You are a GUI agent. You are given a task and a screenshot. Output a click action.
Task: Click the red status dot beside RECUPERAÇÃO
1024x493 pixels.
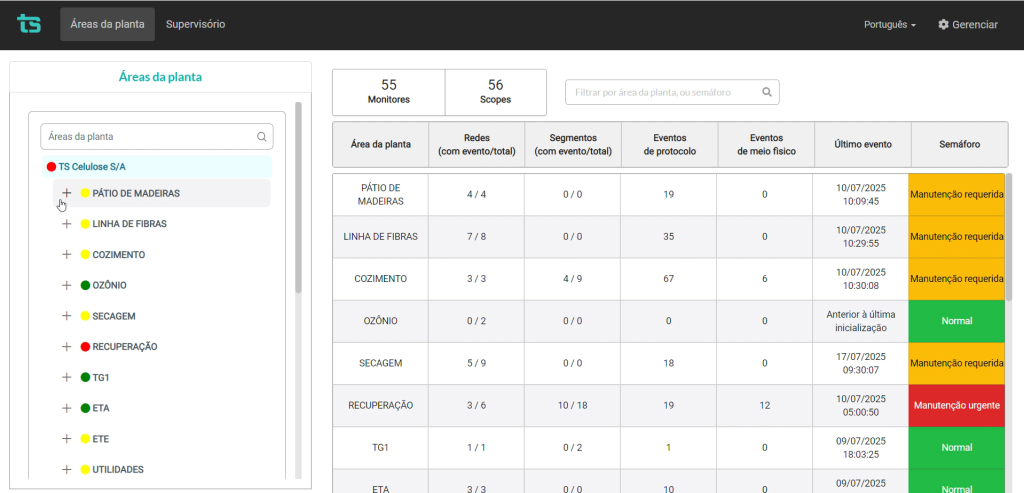click(85, 347)
